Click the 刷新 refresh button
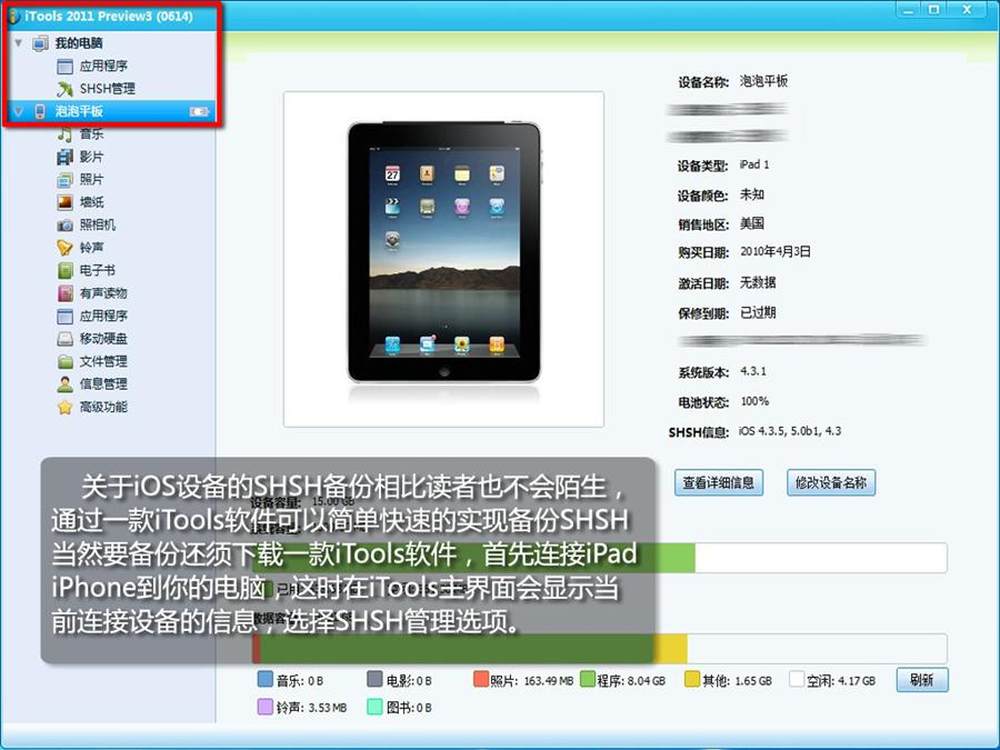The image size is (1000, 750). click(922, 680)
